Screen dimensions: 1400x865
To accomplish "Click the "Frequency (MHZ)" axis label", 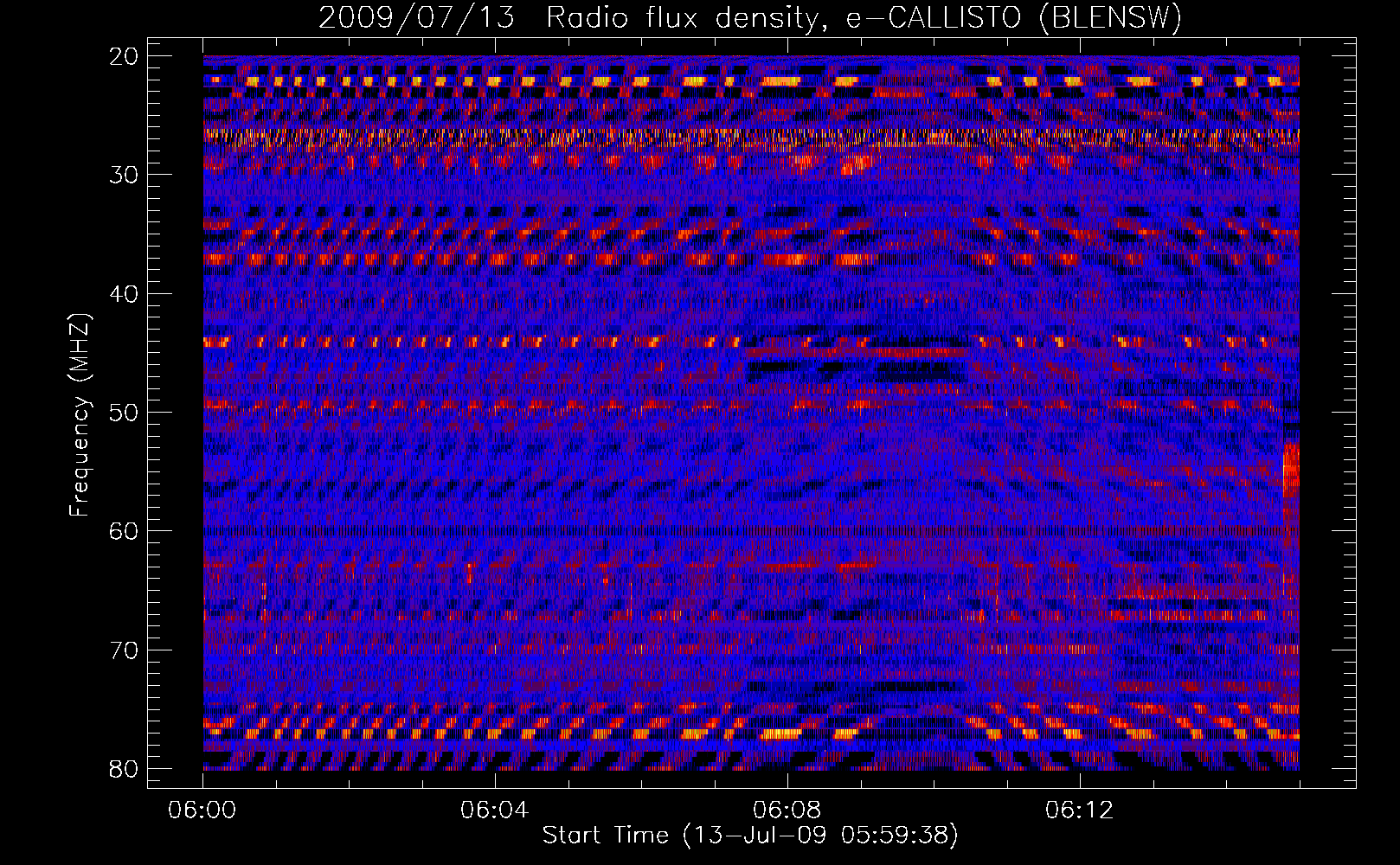I will tap(80, 415).
